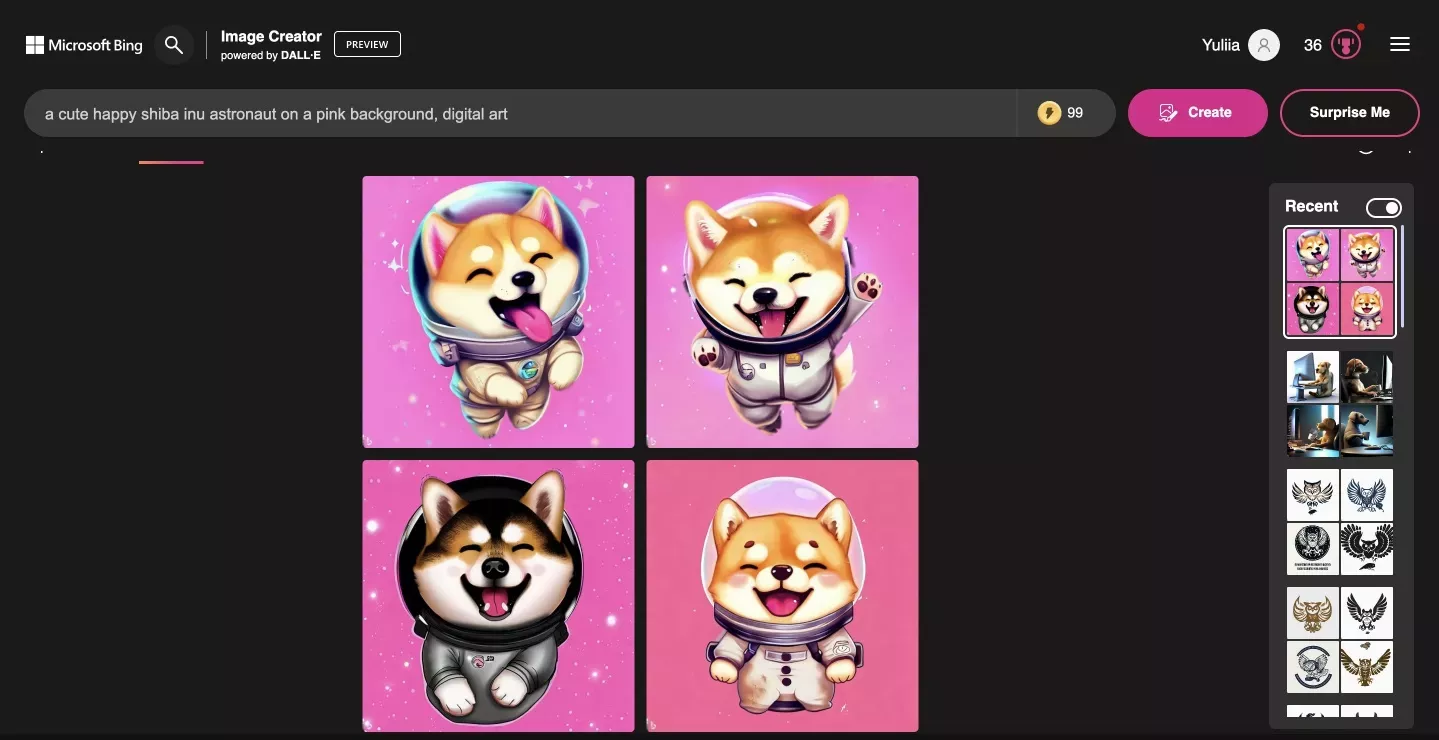Viewport: 1439px width, 740px height.
Task: Click the Create button
Action: pos(1198,113)
